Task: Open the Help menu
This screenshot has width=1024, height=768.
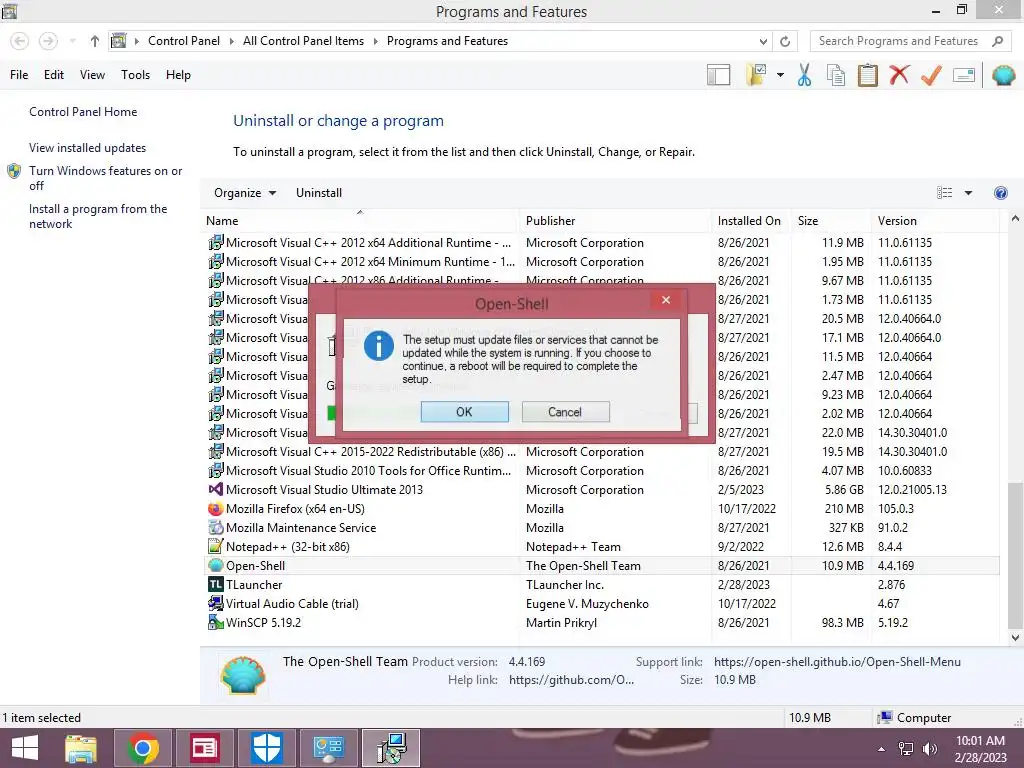Action: click(x=178, y=75)
